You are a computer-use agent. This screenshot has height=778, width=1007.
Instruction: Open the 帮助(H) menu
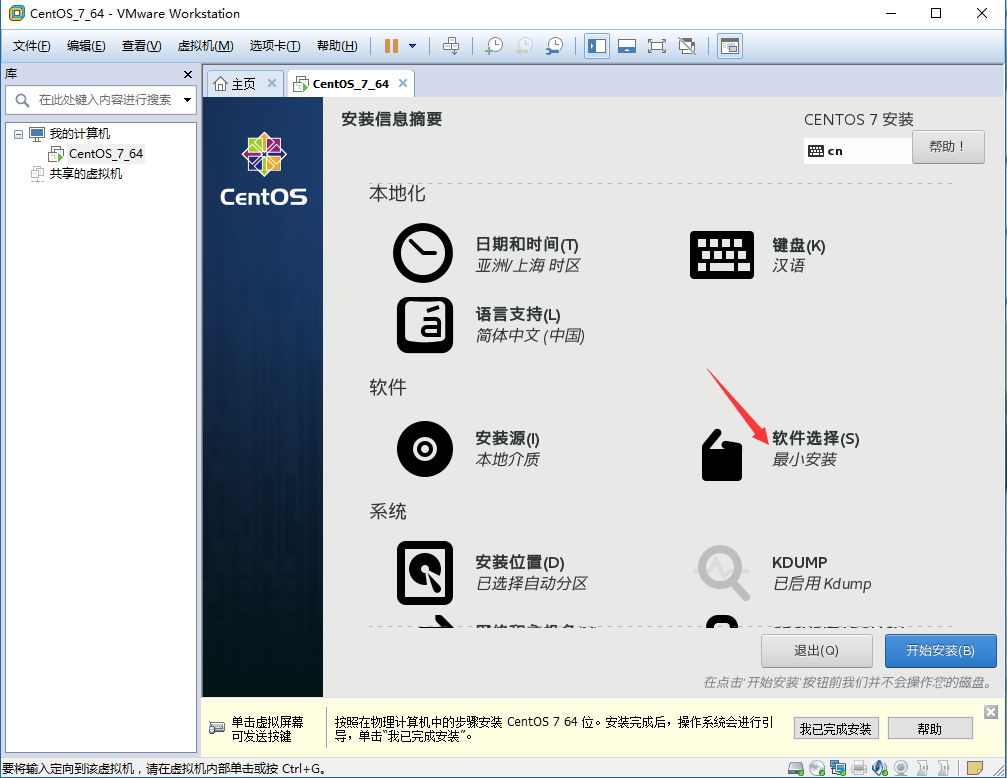coord(337,46)
